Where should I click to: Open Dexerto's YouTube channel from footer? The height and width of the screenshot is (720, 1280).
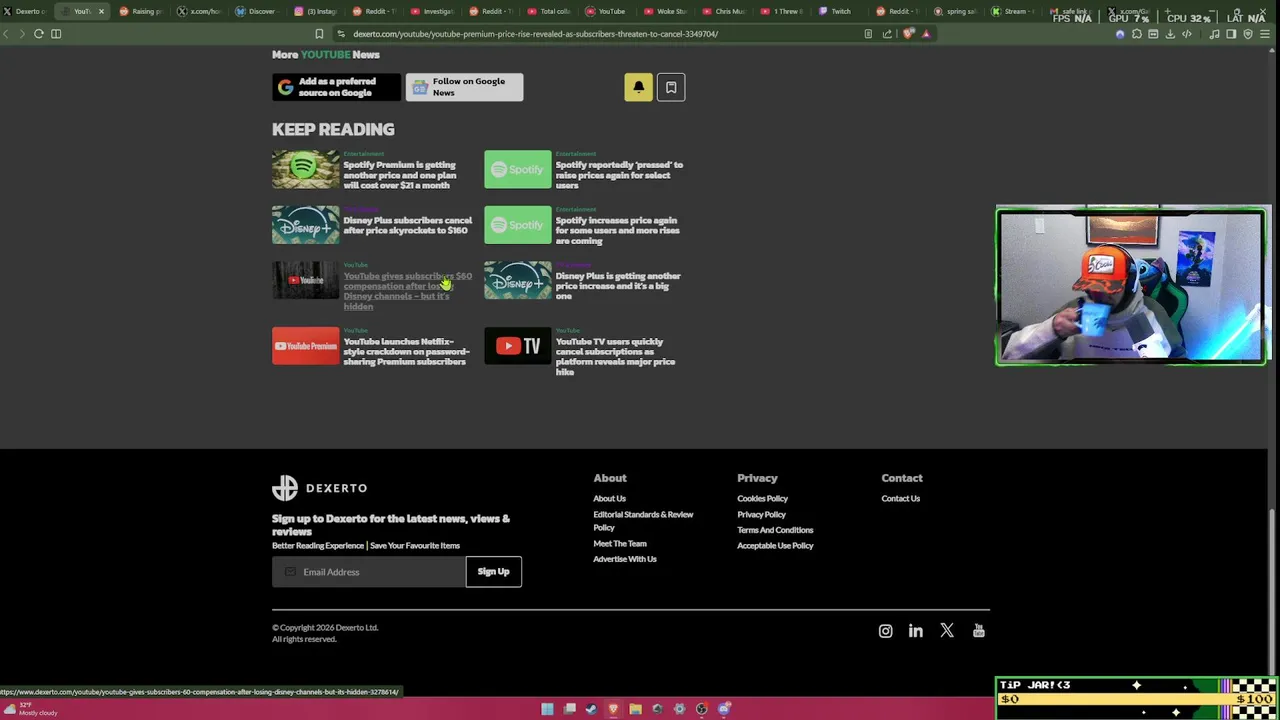[978, 631]
